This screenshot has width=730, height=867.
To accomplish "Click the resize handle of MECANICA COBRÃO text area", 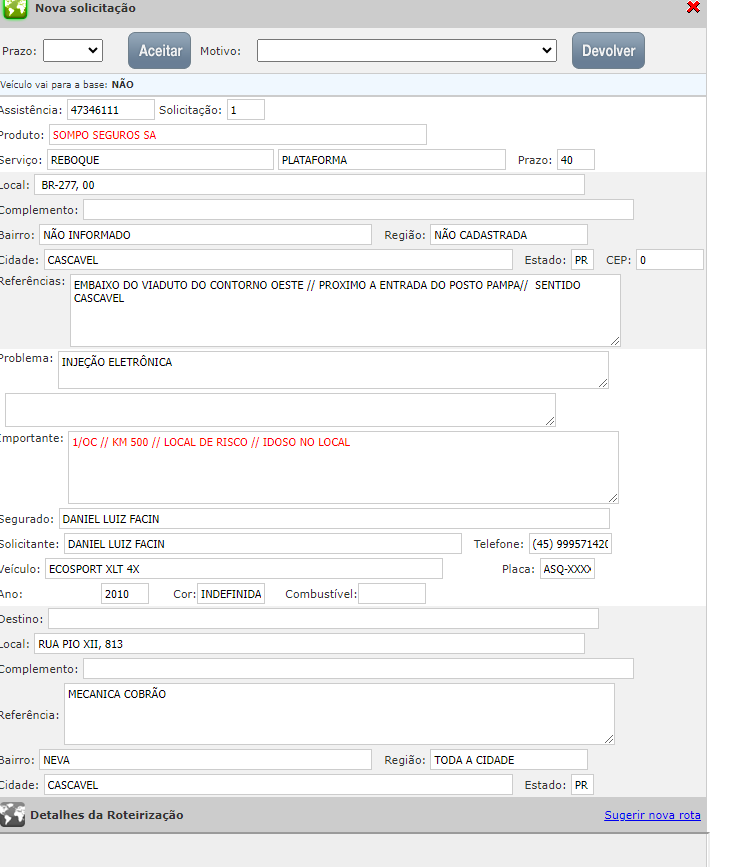I will point(609,739).
